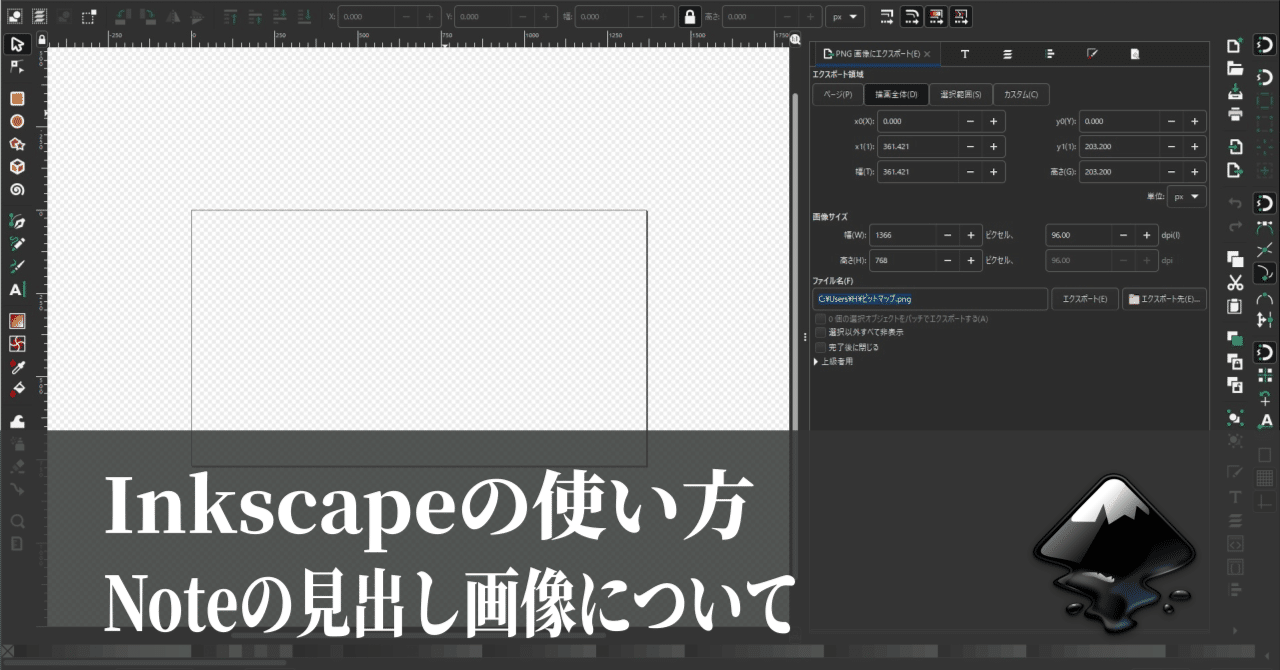Select the Text tool
Viewport: 1280px width, 670px height.
[x=16, y=288]
